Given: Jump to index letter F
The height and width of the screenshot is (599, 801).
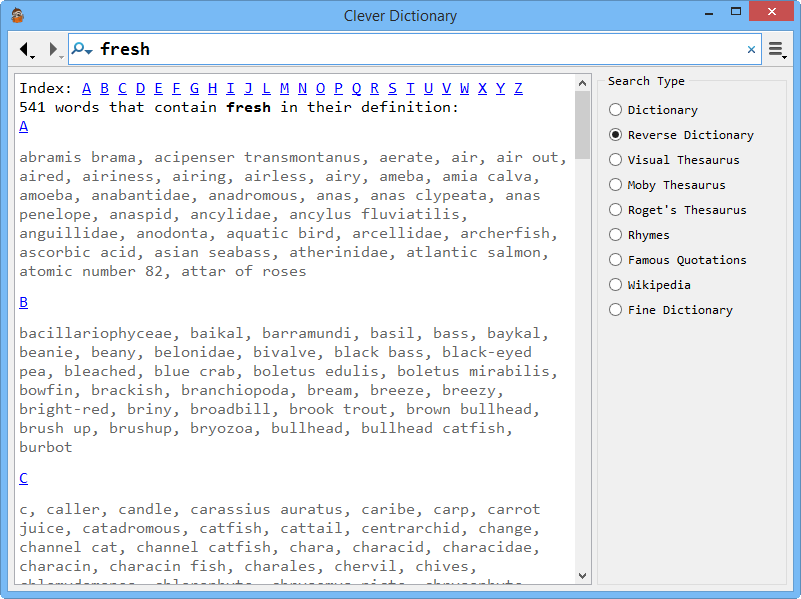Looking at the screenshot, I should (176, 88).
